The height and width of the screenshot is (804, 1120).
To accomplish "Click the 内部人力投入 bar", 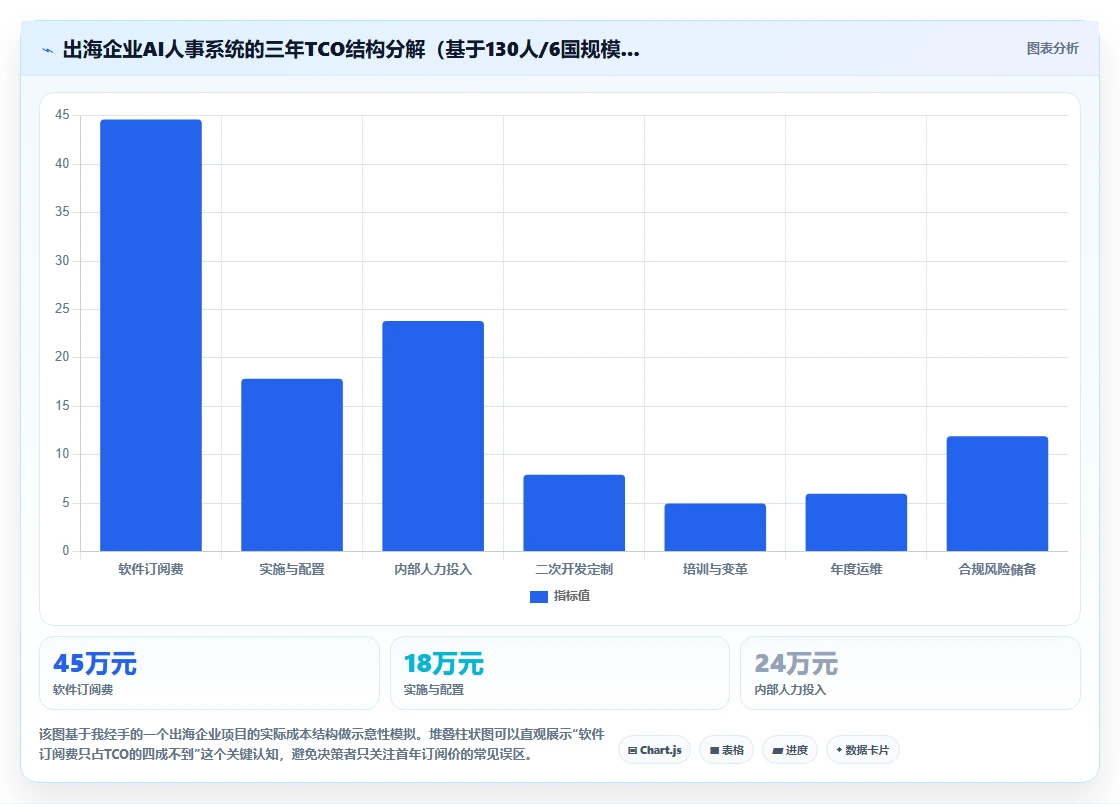I will coord(433,436).
